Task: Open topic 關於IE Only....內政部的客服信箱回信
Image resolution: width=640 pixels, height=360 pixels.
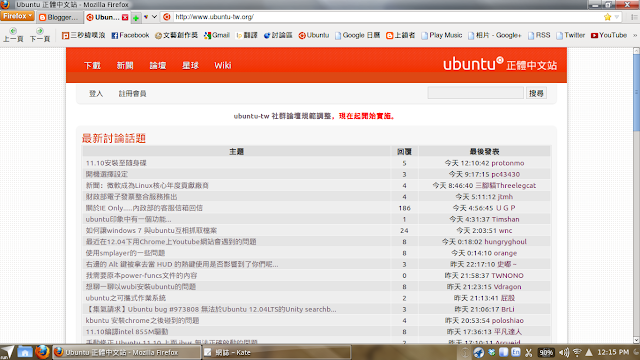Action: coord(144,208)
